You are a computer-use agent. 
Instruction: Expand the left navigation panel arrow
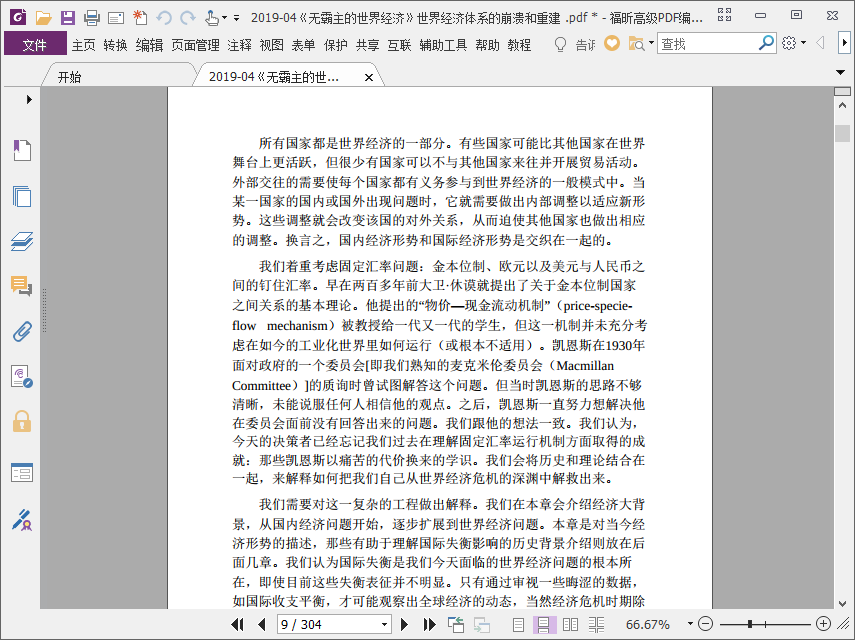point(29,99)
